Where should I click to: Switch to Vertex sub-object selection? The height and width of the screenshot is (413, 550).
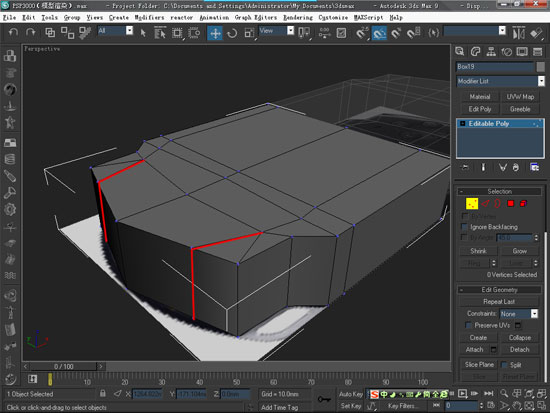pyautogui.click(x=472, y=204)
